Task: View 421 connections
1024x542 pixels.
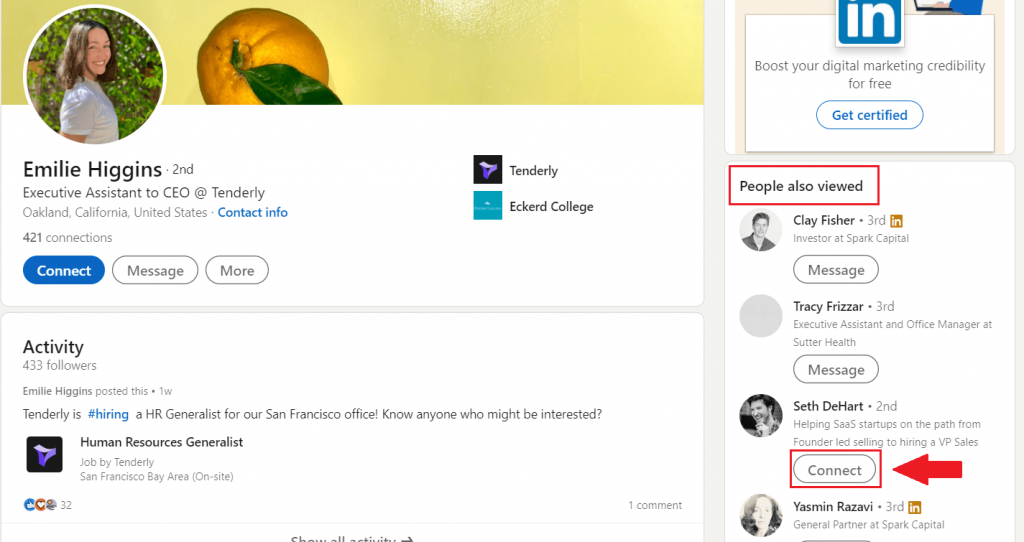Action: pos(67,238)
